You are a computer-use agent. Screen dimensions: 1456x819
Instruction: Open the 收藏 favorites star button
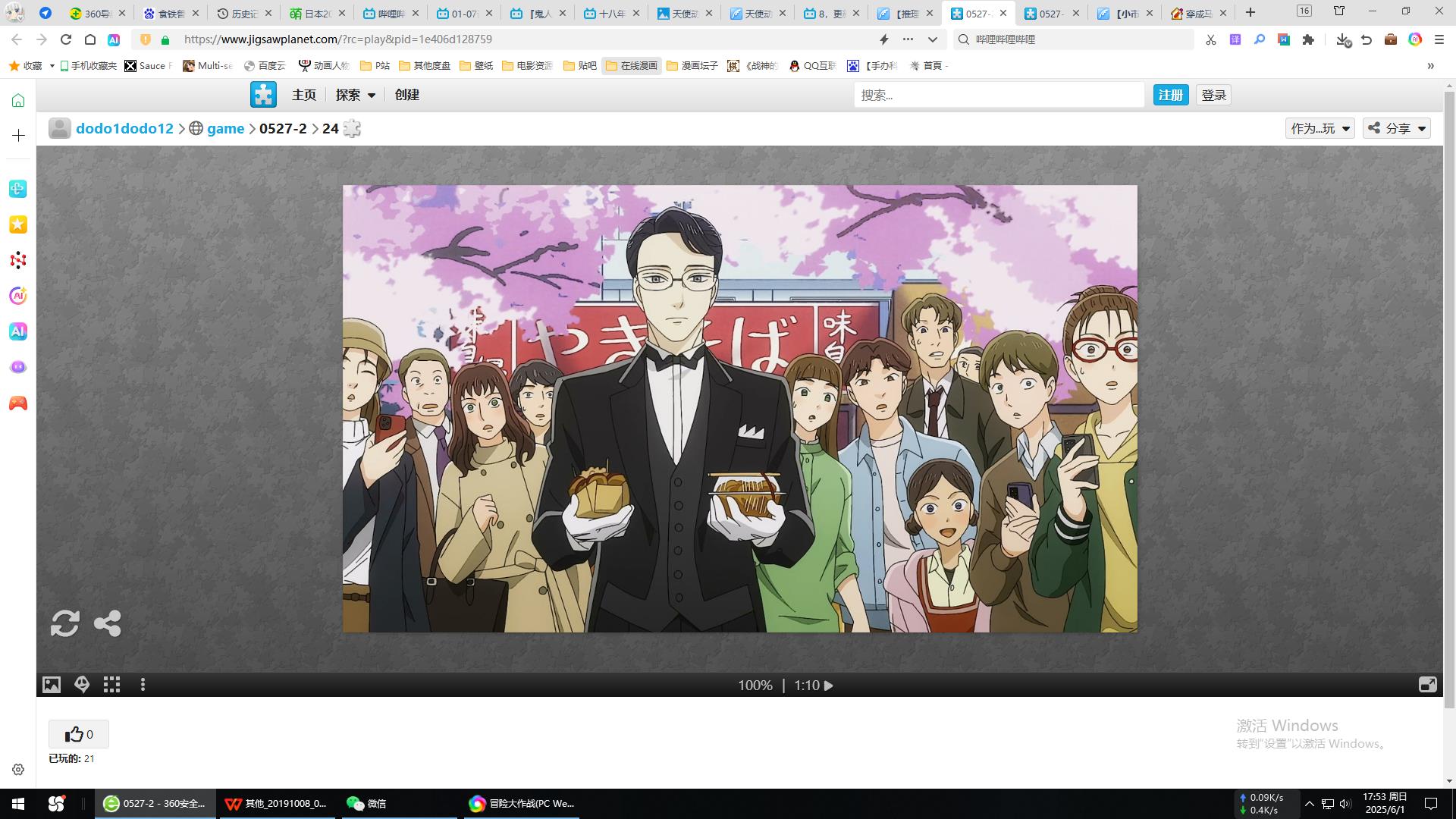(27, 66)
